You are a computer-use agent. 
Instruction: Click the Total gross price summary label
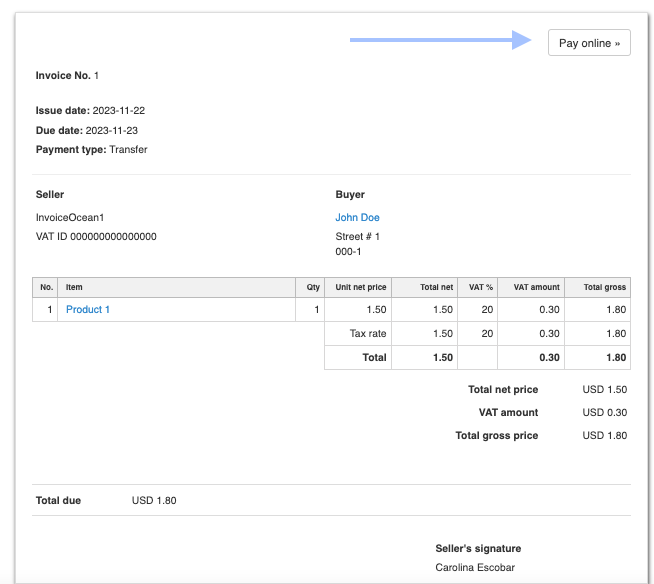tap(496, 436)
